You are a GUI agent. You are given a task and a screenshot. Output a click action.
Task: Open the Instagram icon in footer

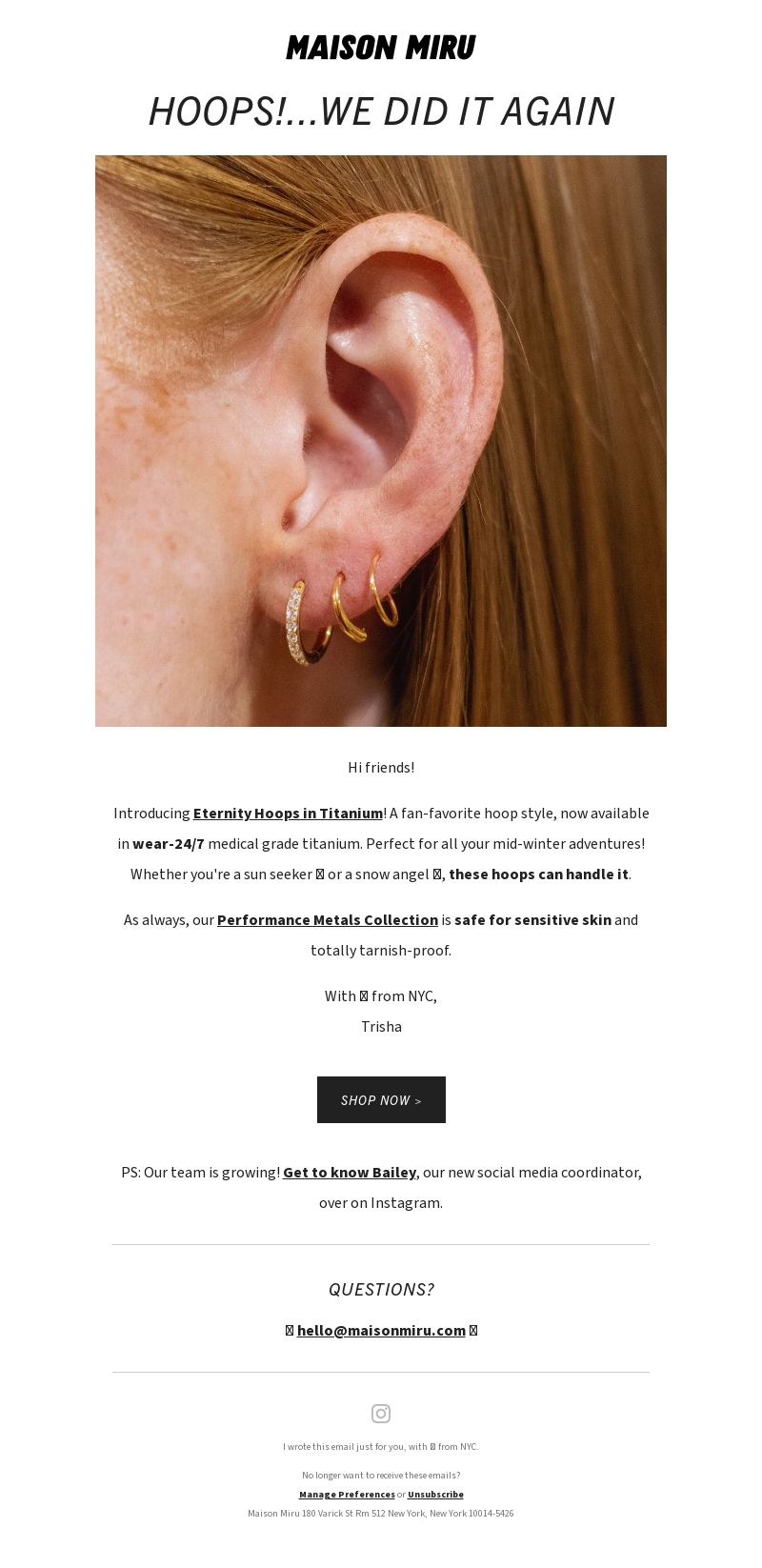click(x=381, y=1414)
